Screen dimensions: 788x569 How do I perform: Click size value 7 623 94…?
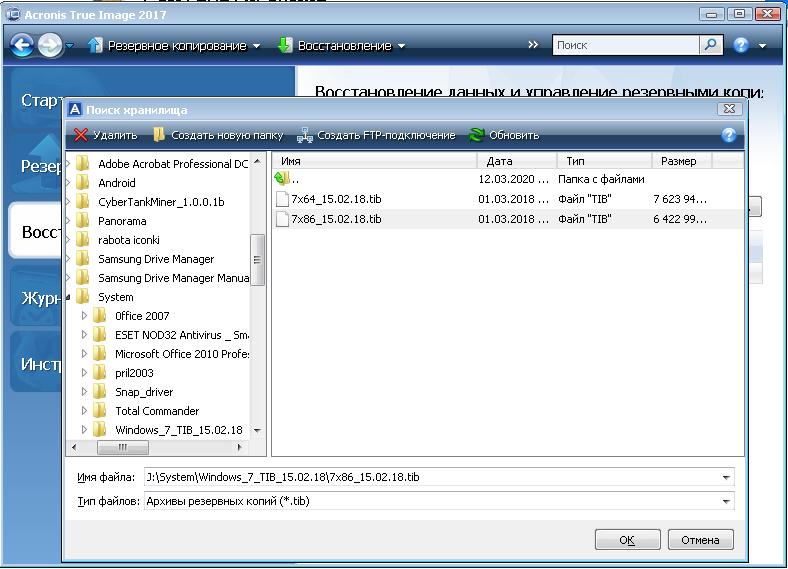[680, 199]
